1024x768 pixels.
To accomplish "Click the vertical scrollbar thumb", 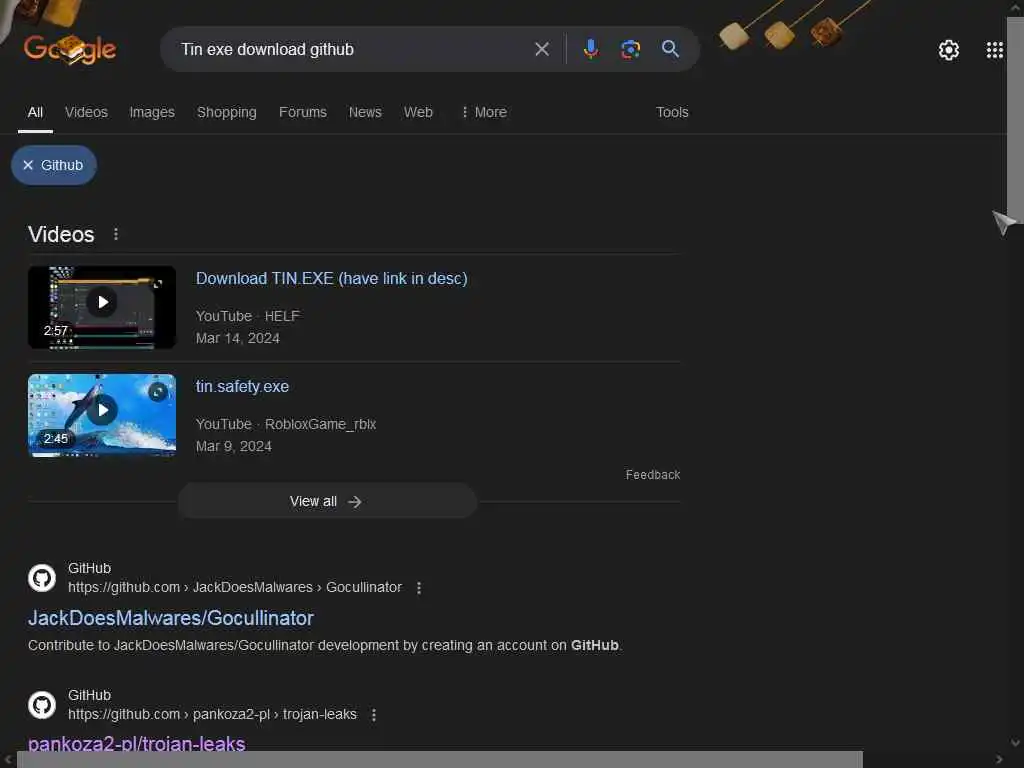I will click(x=1016, y=120).
